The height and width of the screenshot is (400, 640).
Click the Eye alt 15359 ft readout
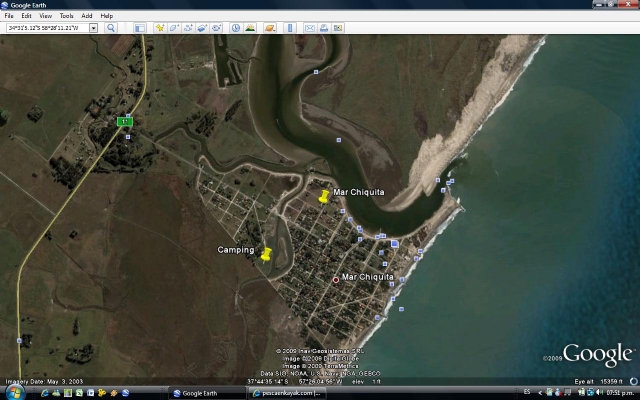click(599, 382)
